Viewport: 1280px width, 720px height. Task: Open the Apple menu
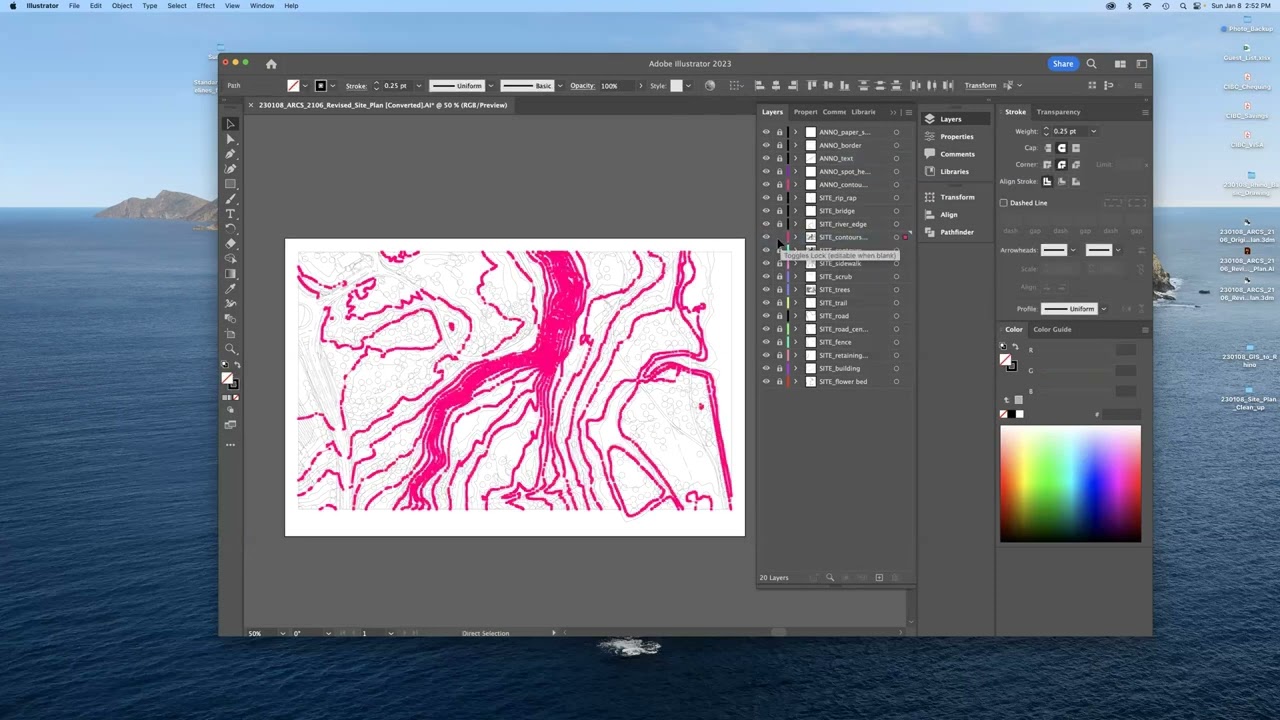13,6
